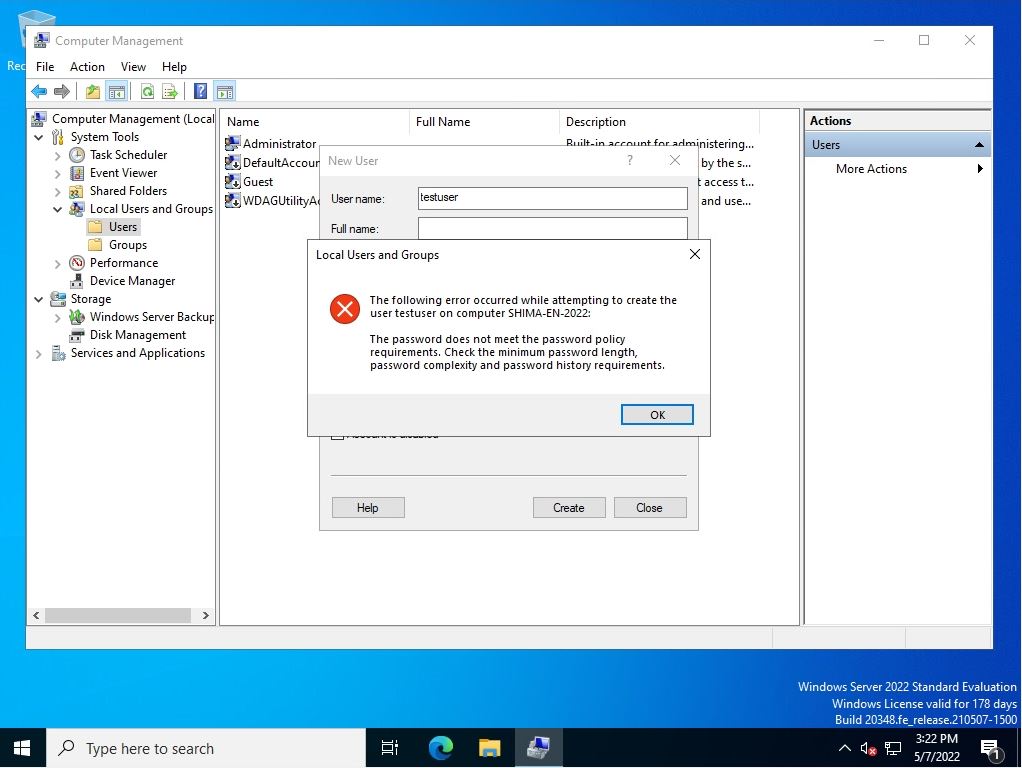Image resolution: width=1022 pixels, height=768 pixels.
Task: Click the User name input field
Action: [x=553, y=198]
